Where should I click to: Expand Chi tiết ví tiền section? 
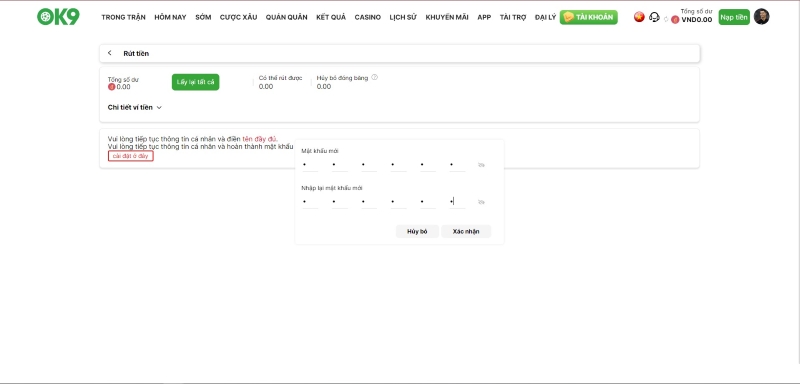[135, 108]
